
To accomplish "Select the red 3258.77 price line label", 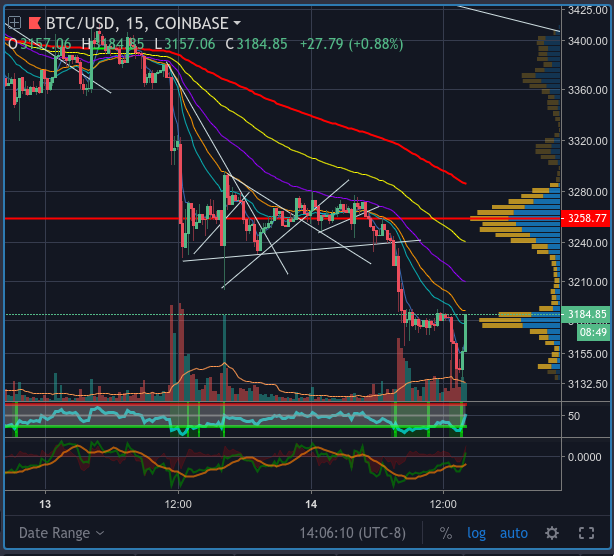I will click(586, 218).
